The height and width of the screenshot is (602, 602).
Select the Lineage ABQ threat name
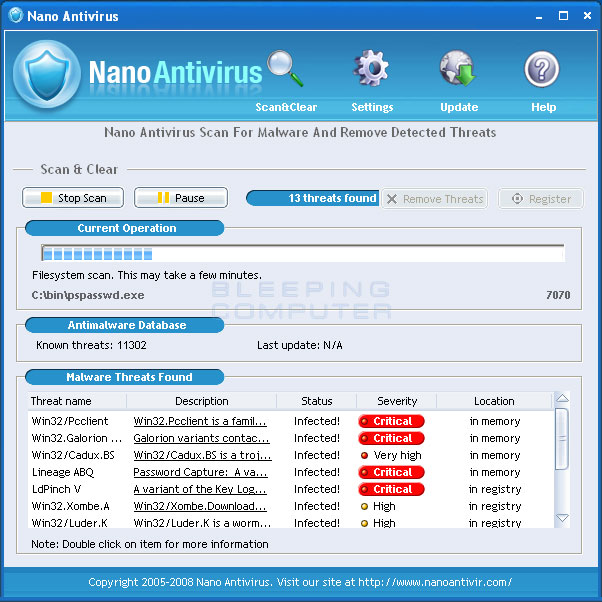tap(63, 472)
